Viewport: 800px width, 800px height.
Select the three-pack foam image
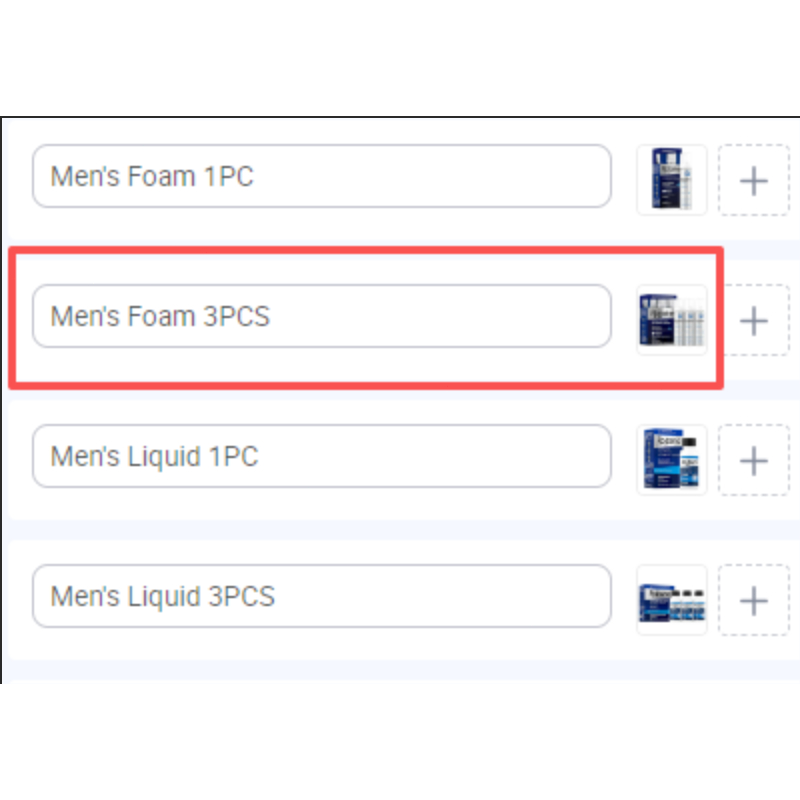pos(672,320)
